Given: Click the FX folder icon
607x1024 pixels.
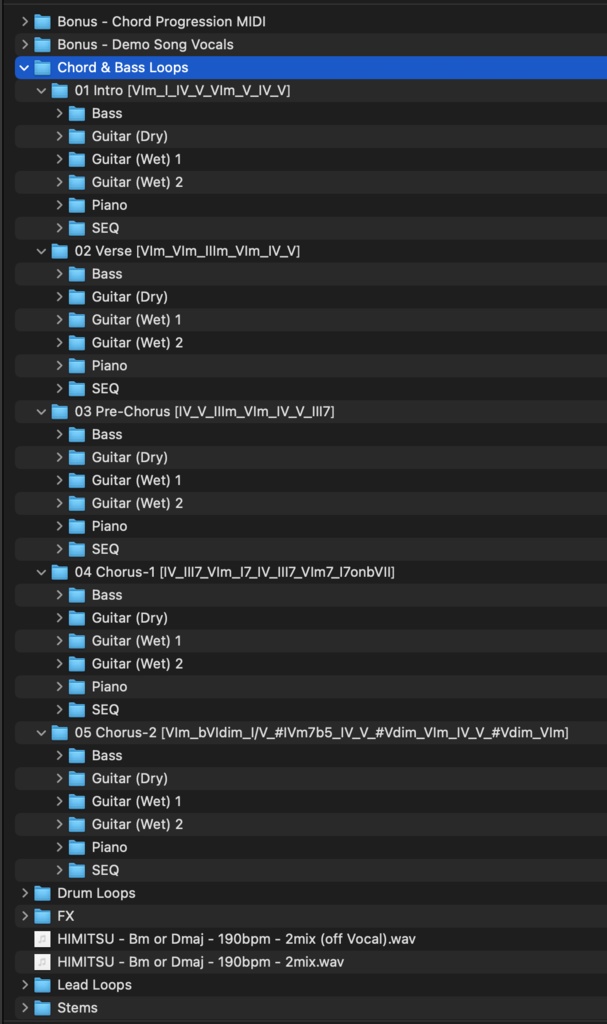Looking at the screenshot, I should pos(42,916).
